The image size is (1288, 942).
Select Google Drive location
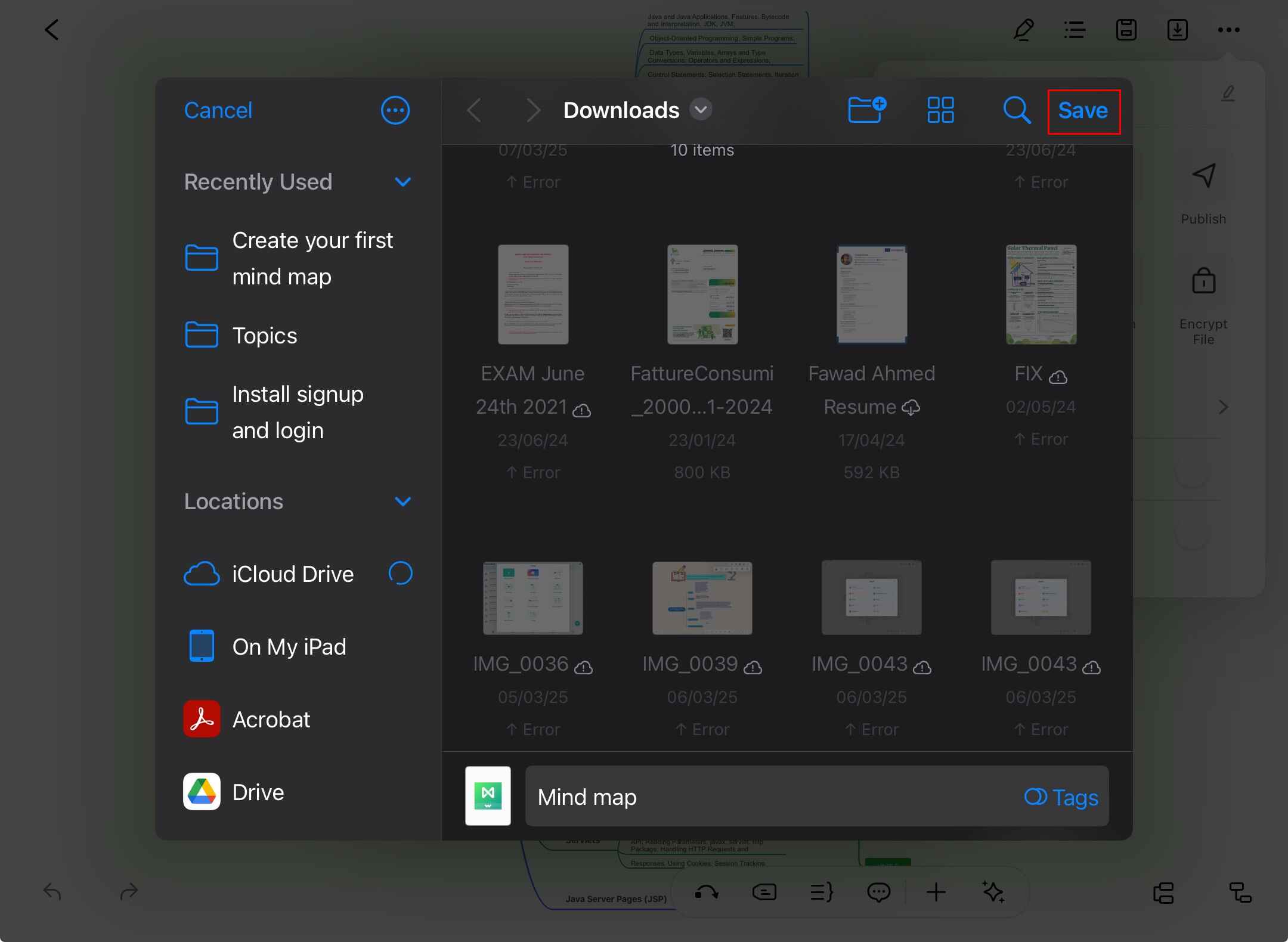(258, 792)
